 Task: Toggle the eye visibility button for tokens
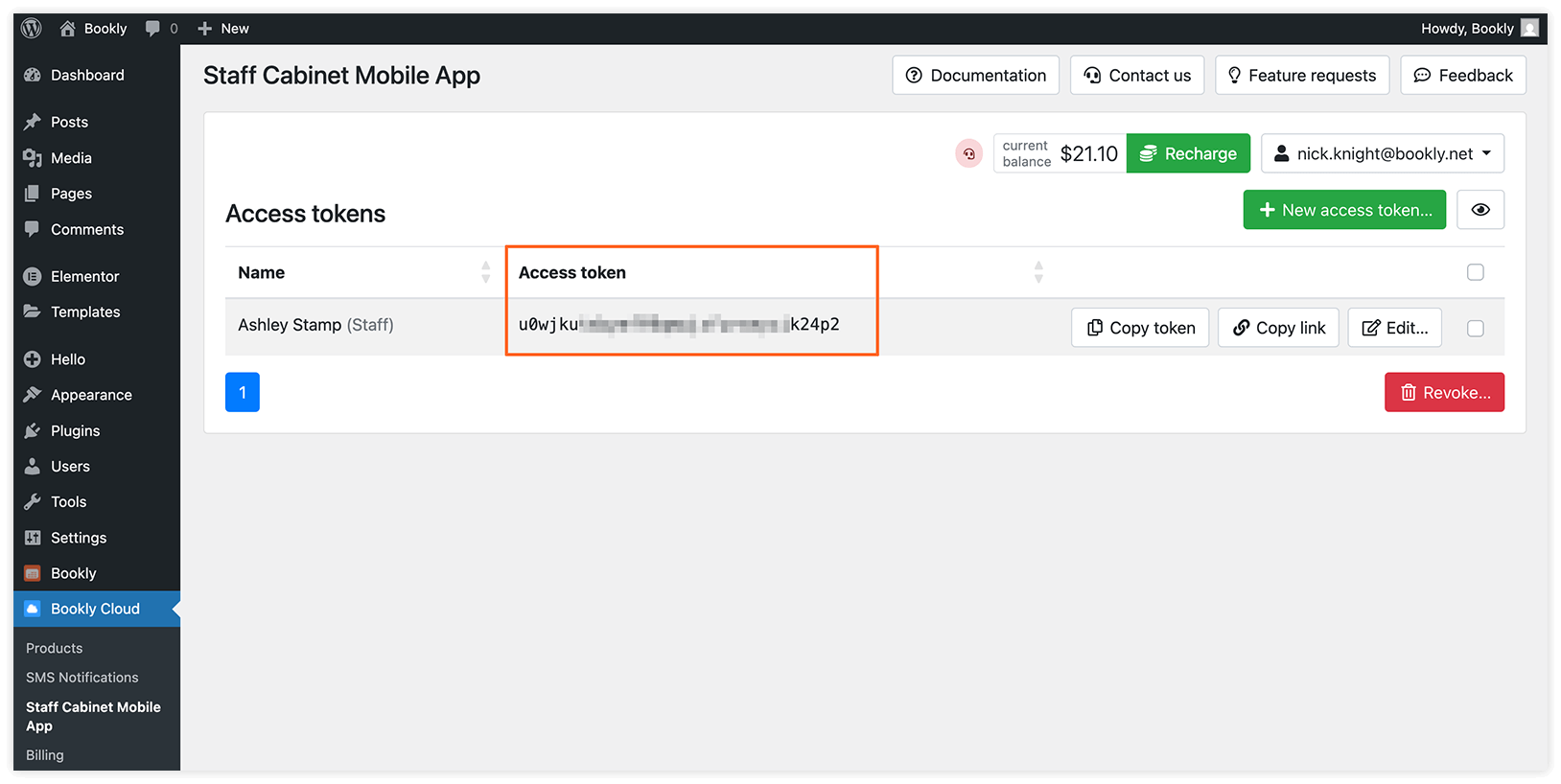[1480, 210]
